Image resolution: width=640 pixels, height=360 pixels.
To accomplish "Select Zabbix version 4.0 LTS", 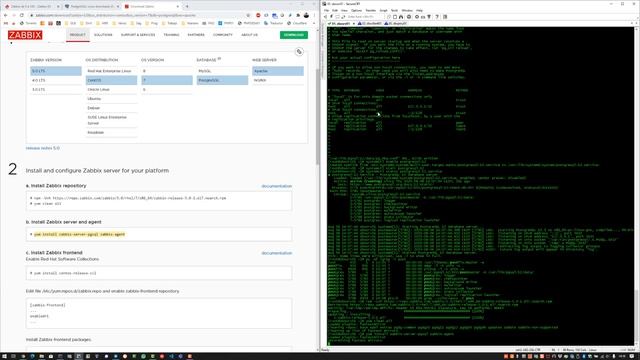I will 56,80.
